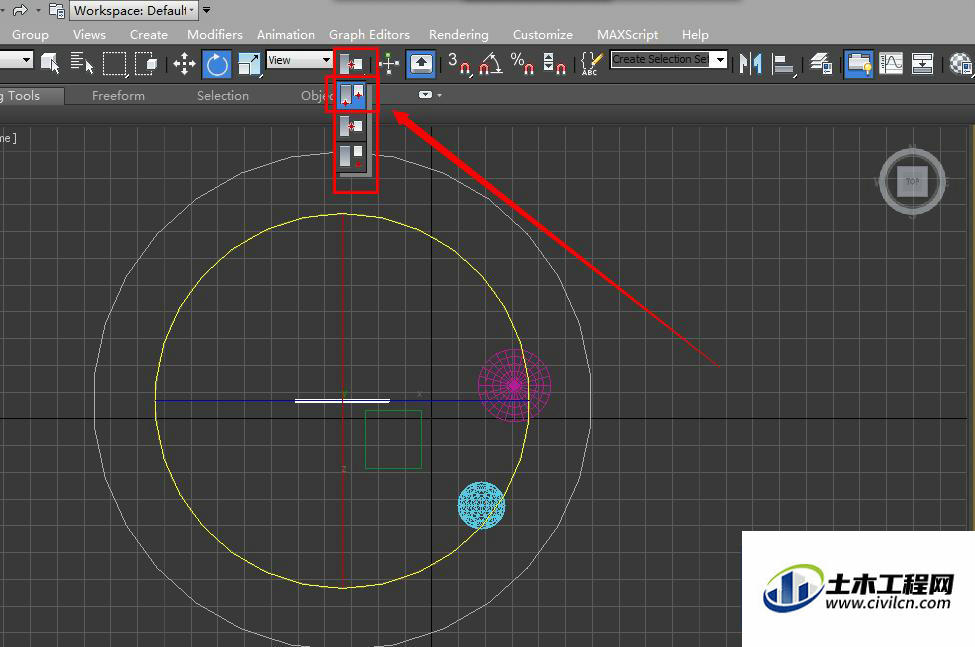Open the Group menu

(30, 35)
